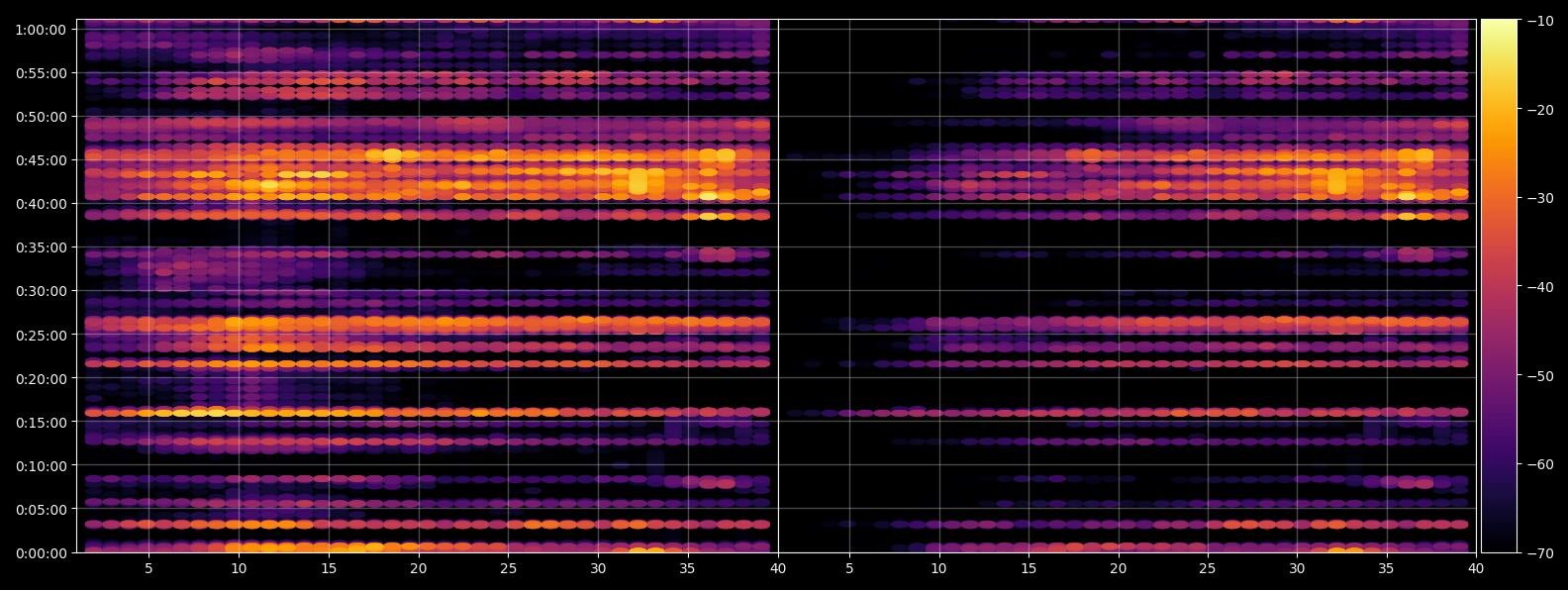Click the 0:05:00 time axis label
This screenshot has height=590, width=1568.
point(41,510)
